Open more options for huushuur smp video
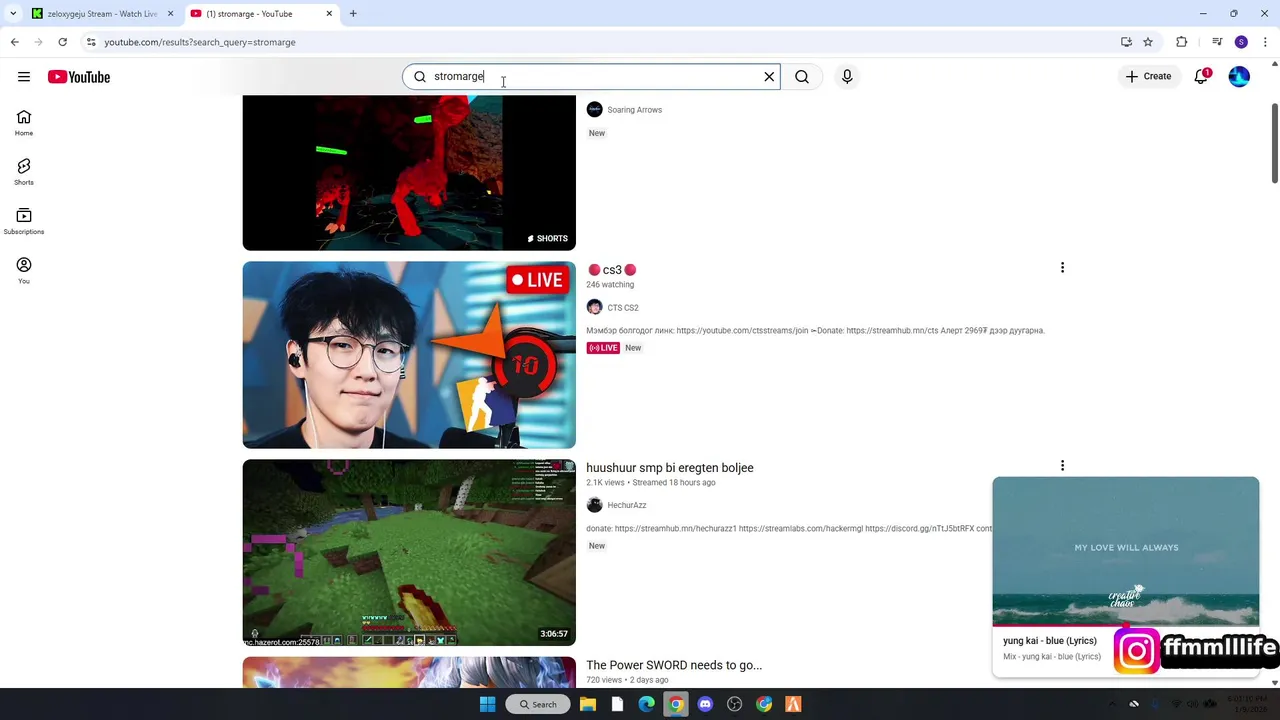 pyautogui.click(x=1062, y=466)
